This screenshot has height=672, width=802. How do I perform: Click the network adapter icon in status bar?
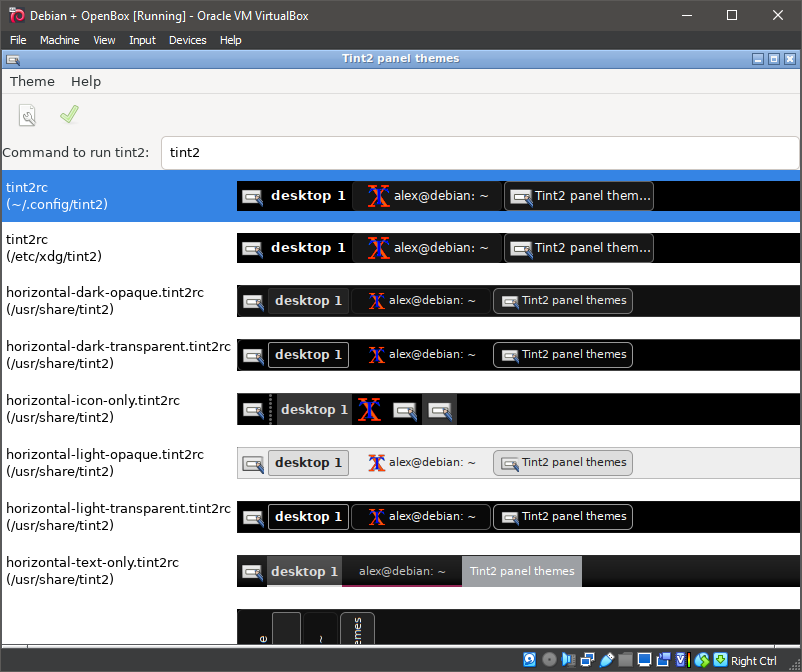[x=587, y=660]
